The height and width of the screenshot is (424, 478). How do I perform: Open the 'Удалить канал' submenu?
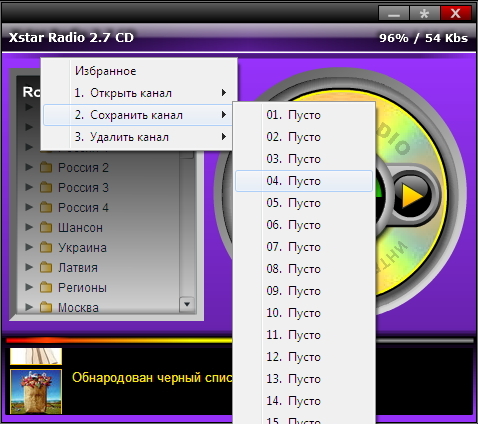pyautogui.click(x=138, y=137)
